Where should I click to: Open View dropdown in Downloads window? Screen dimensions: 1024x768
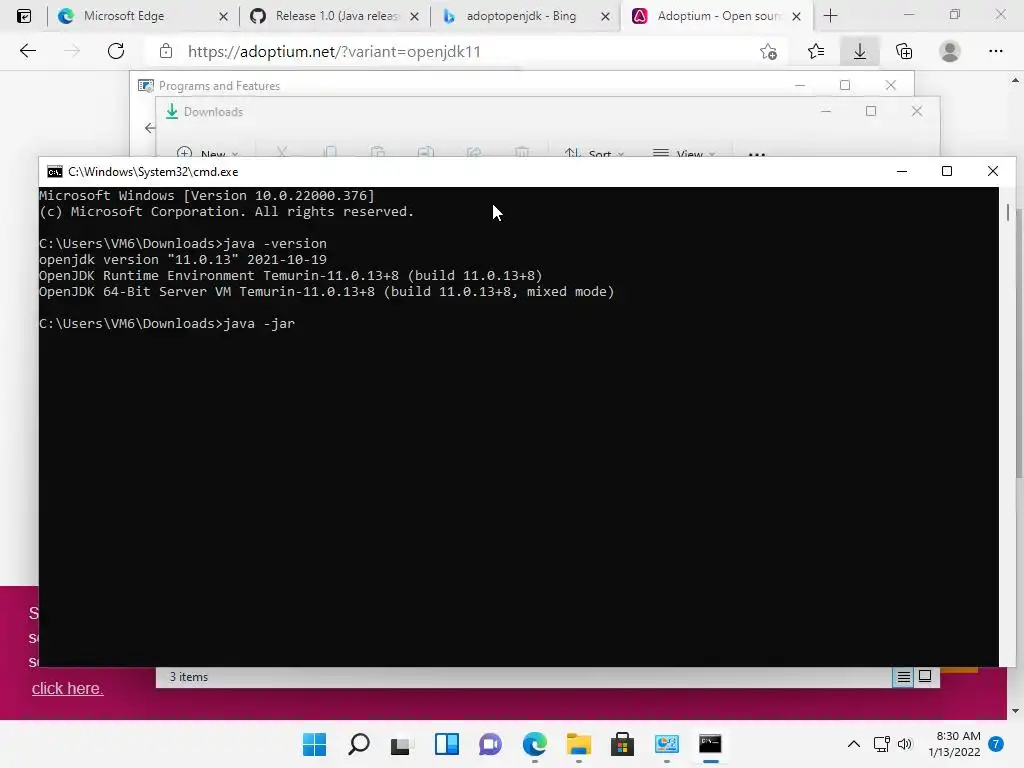684,152
